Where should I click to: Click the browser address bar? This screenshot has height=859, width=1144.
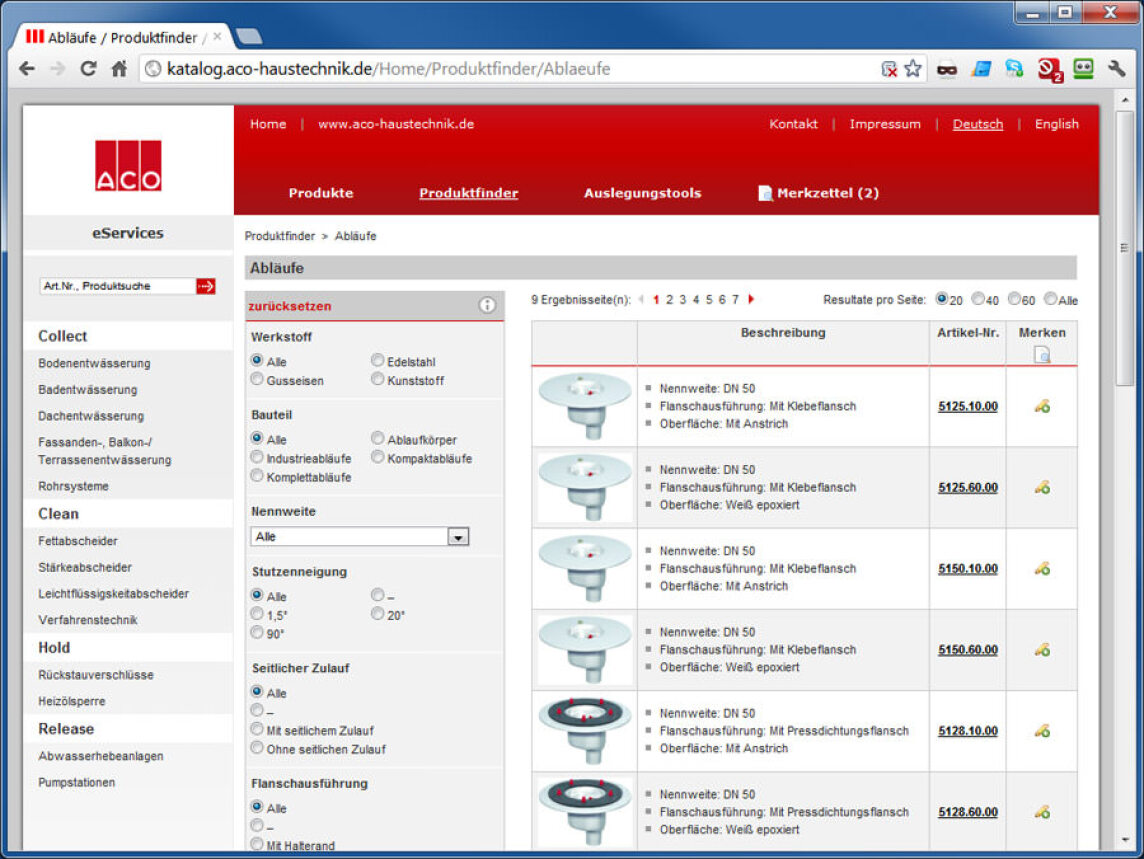[511, 69]
